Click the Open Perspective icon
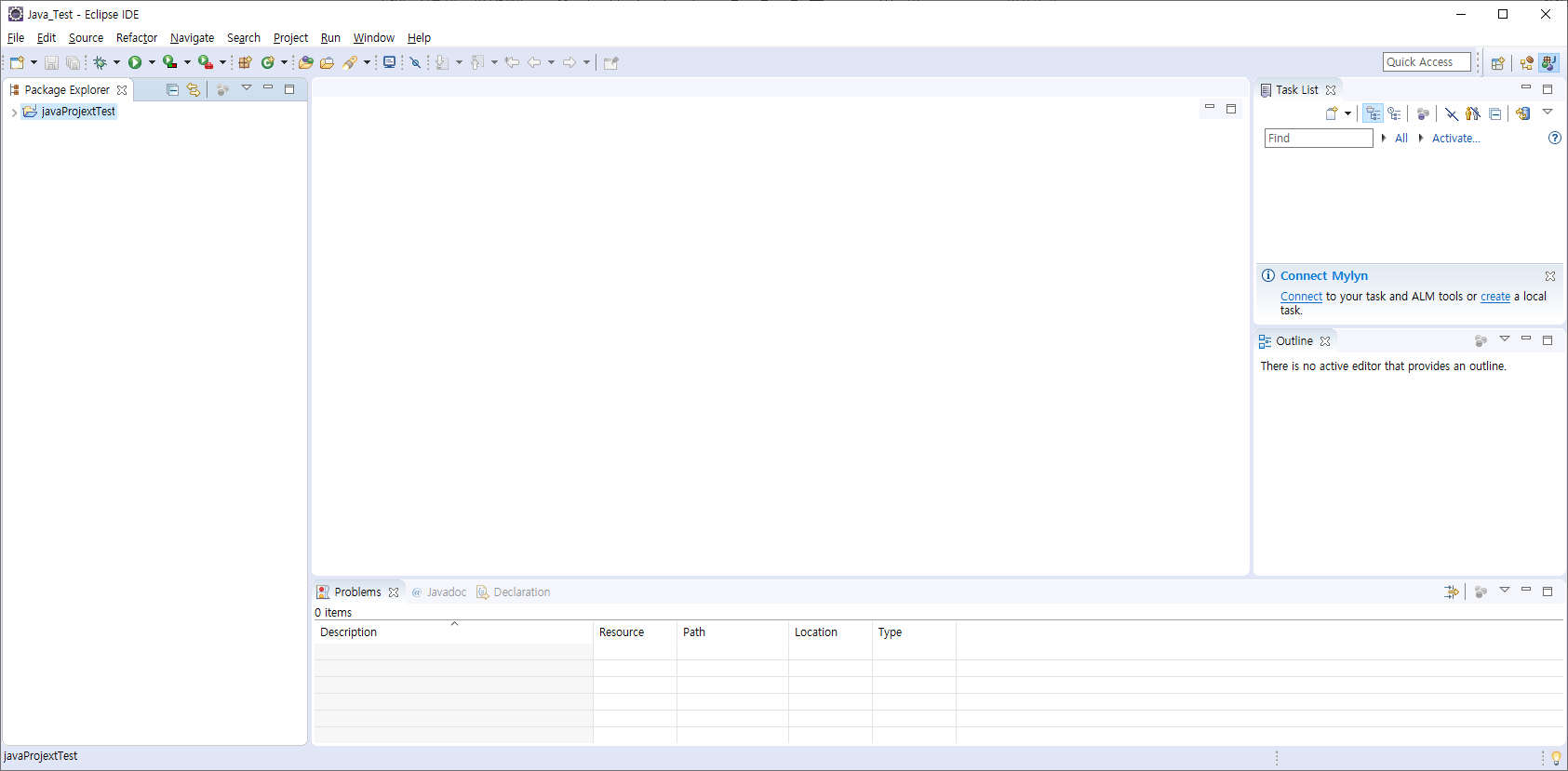The image size is (1568, 771). [1497, 62]
